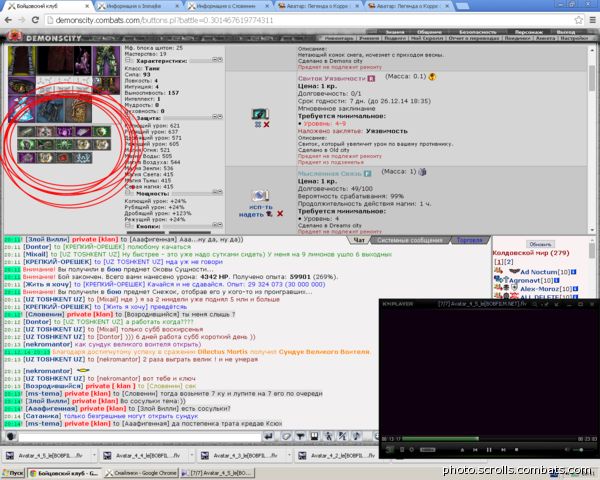Bookmark page with the star icon
The width and height of the screenshot is (600, 480).
point(579,20)
